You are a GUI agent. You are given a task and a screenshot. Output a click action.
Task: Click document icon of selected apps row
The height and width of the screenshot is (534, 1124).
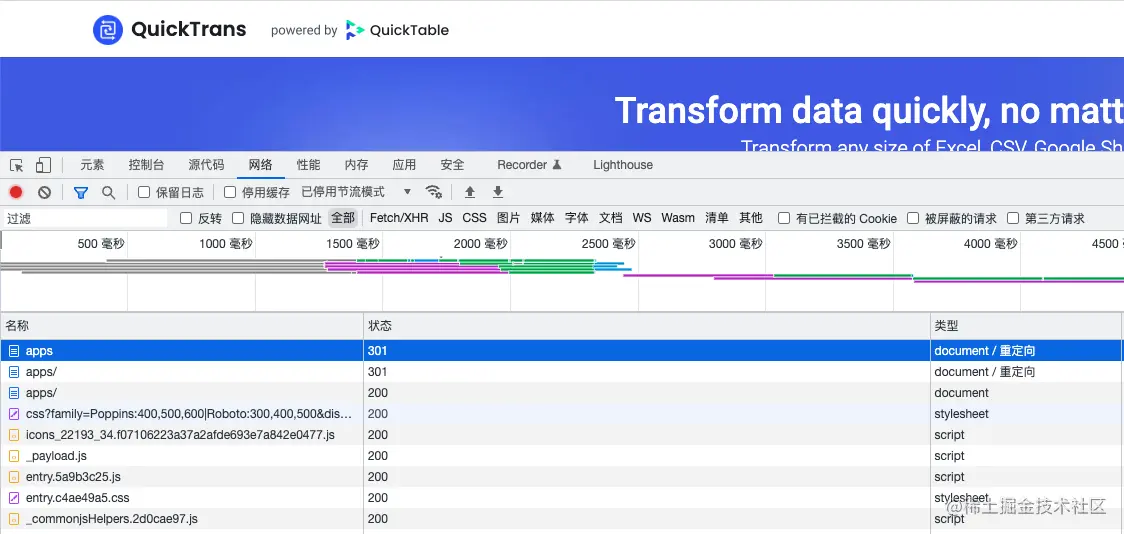(14, 351)
